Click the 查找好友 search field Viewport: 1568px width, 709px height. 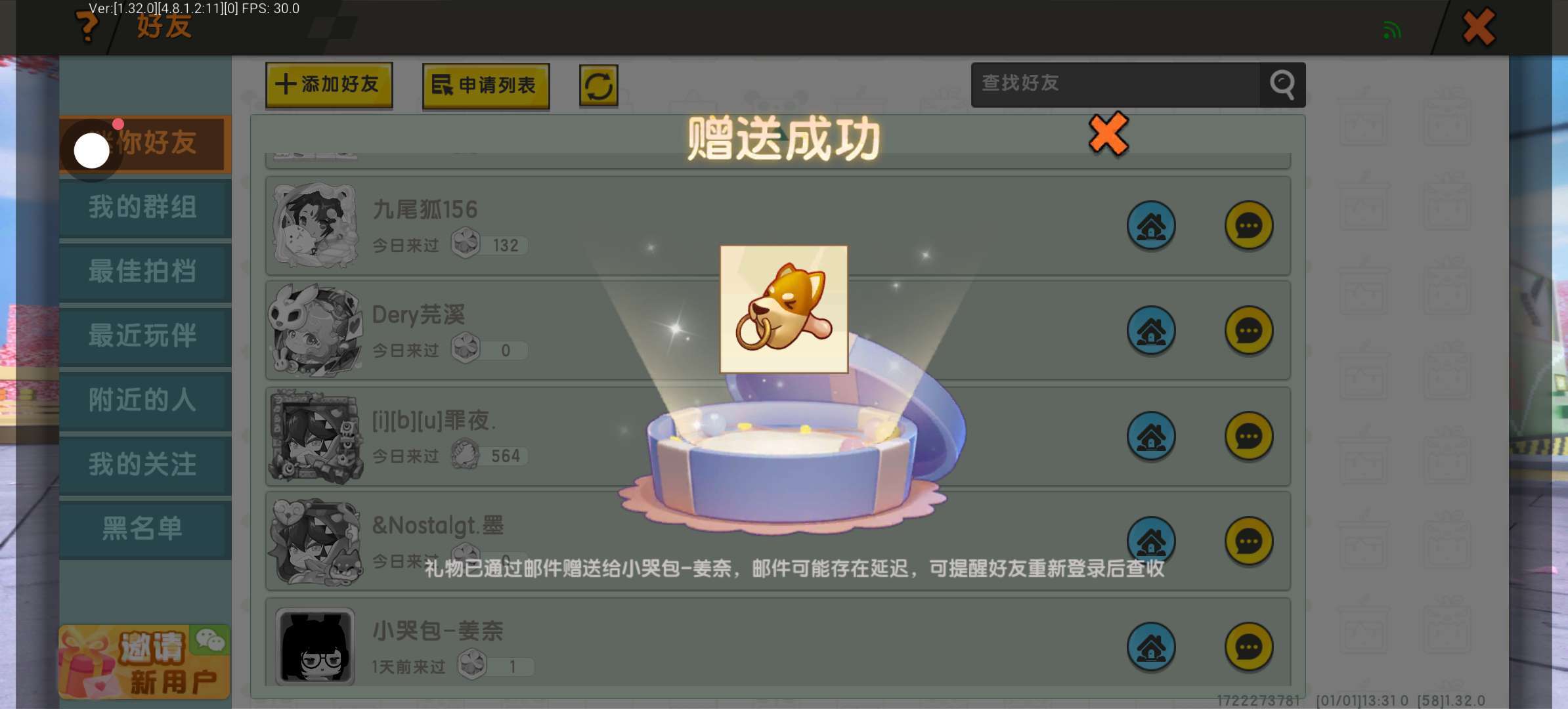tap(1116, 85)
